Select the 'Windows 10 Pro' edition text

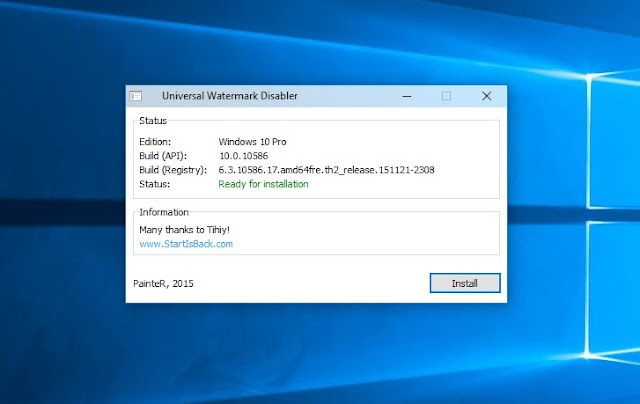pos(252,142)
